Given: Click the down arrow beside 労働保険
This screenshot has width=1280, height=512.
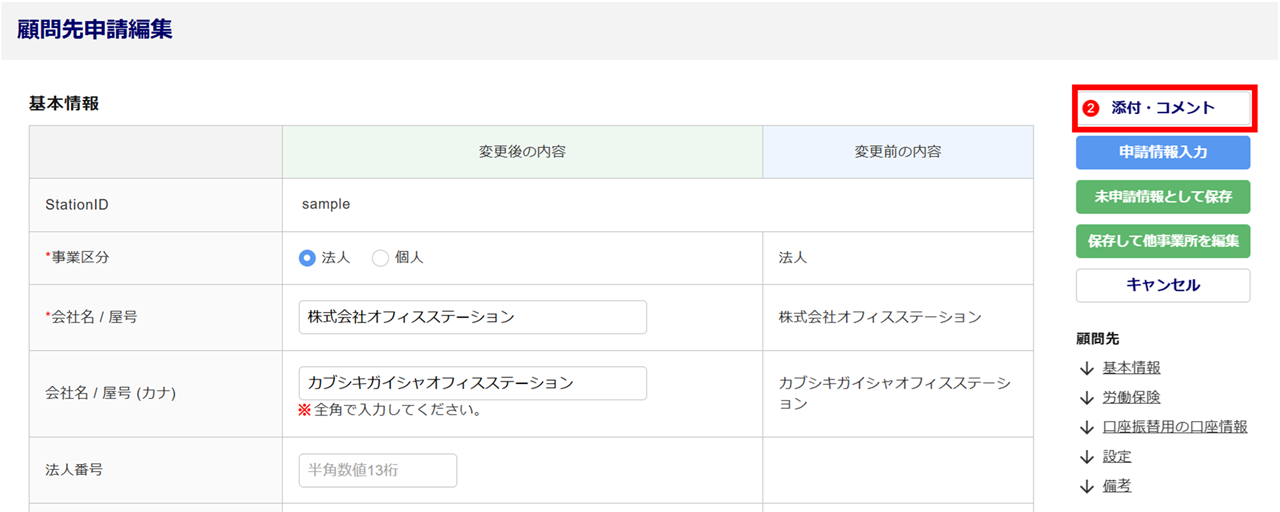Looking at the screenshot, I should pyautogui.click(x=1087, y=398).
